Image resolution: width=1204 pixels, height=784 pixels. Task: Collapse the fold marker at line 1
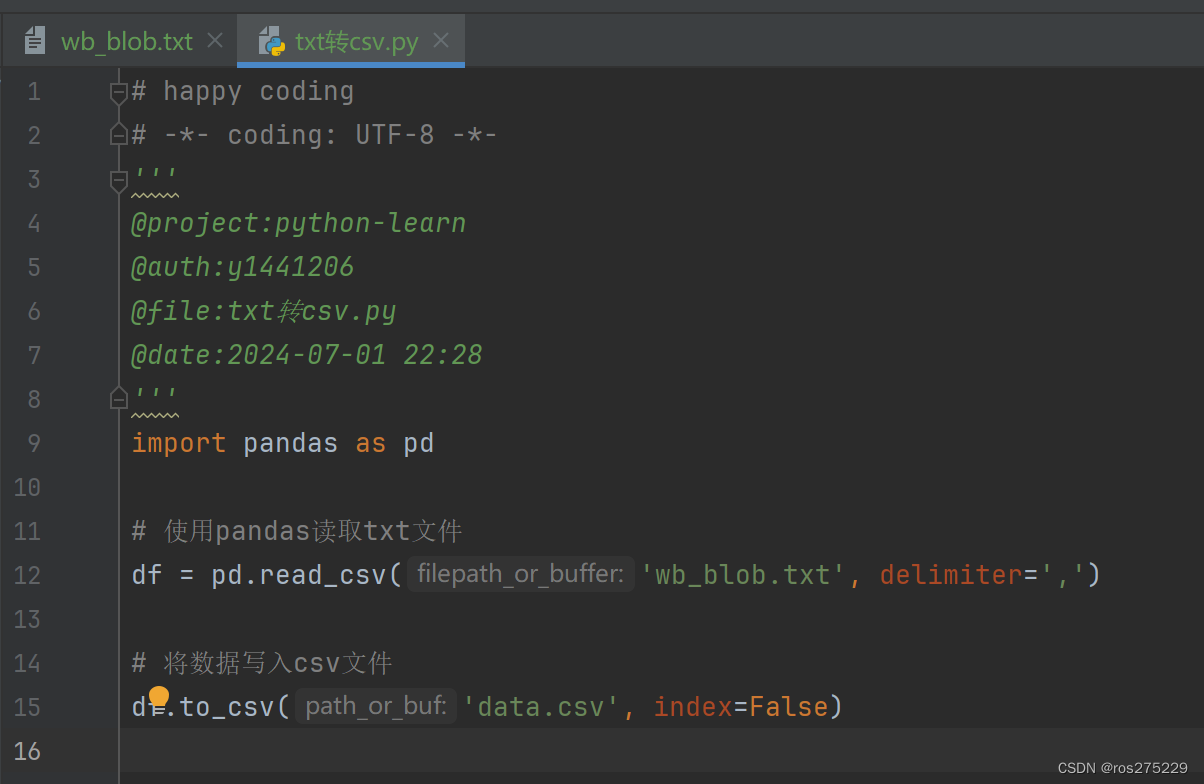(x=118, y=92)
